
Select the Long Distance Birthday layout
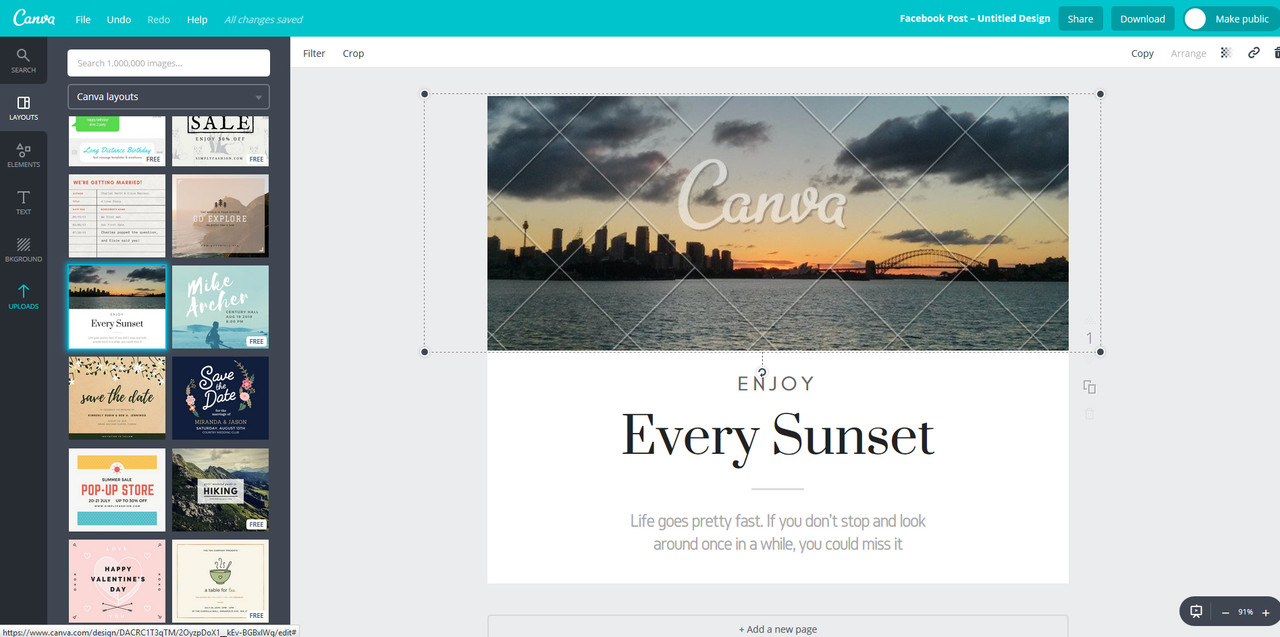117,141
